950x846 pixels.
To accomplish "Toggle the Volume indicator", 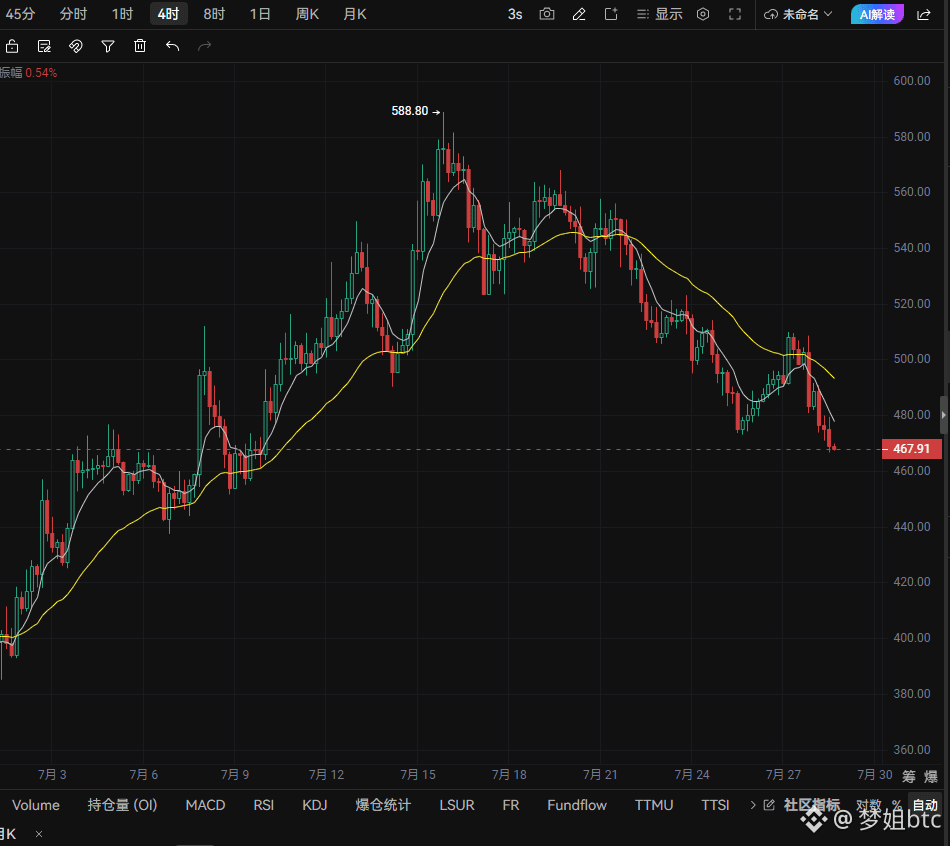I will pyautogui.click(x=36, y=805).
